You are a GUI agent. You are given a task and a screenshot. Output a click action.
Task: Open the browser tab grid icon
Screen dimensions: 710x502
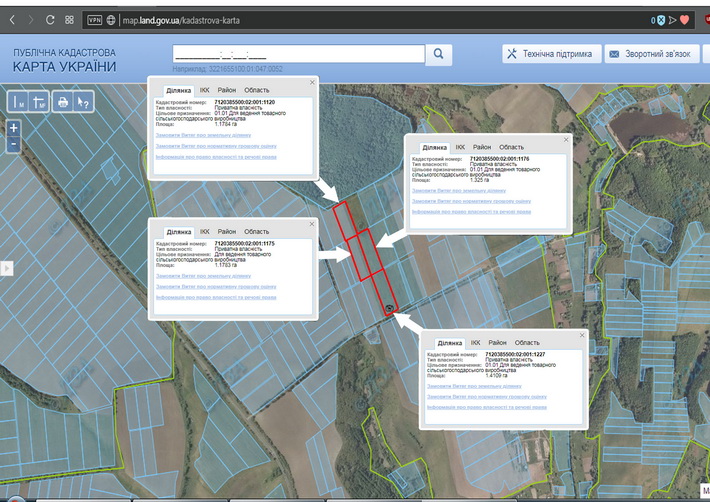click(69, 20)
